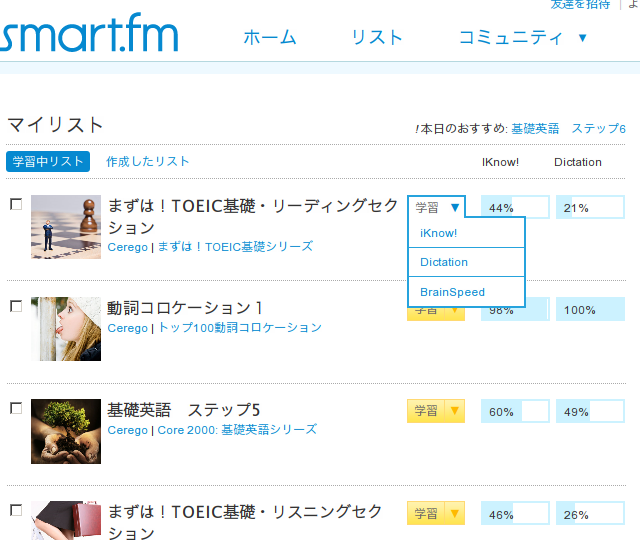640x540 pixels.
Task: Open the コミュニティ navigation menu
Action: (x=511, y=38)
